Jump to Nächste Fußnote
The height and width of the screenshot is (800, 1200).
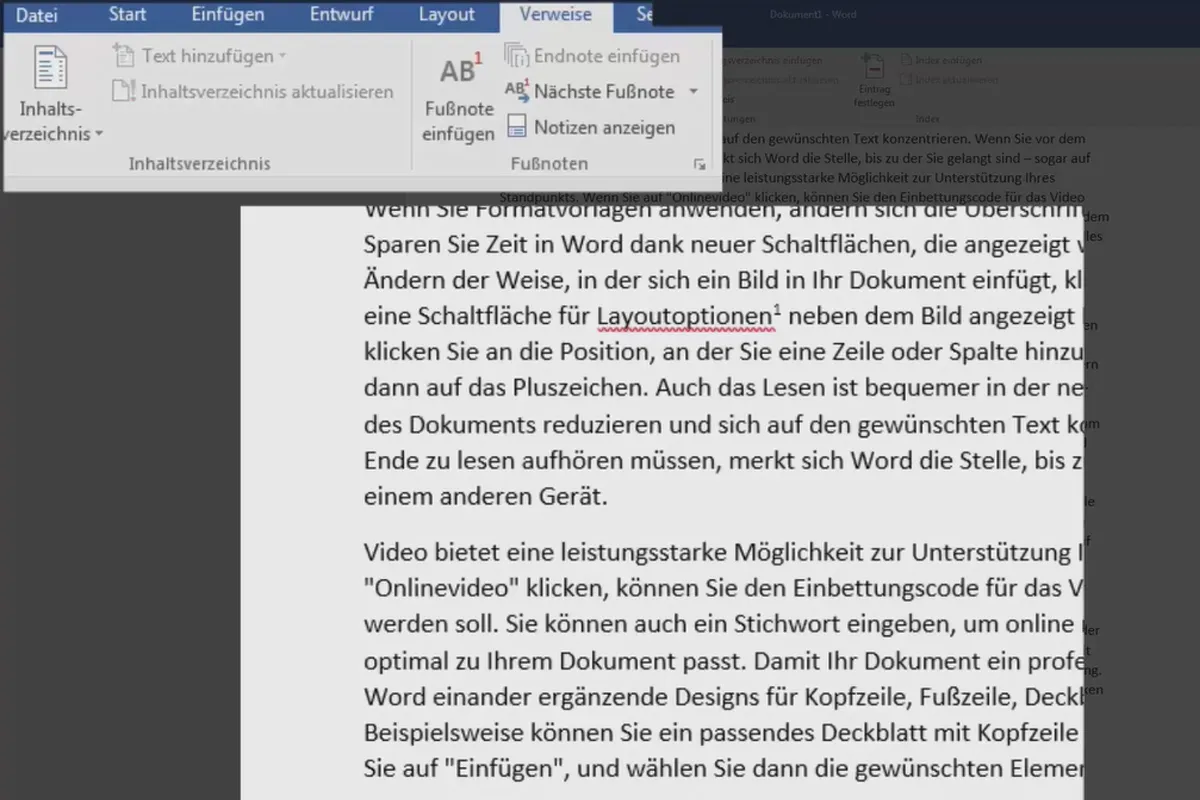coord(590,92)
